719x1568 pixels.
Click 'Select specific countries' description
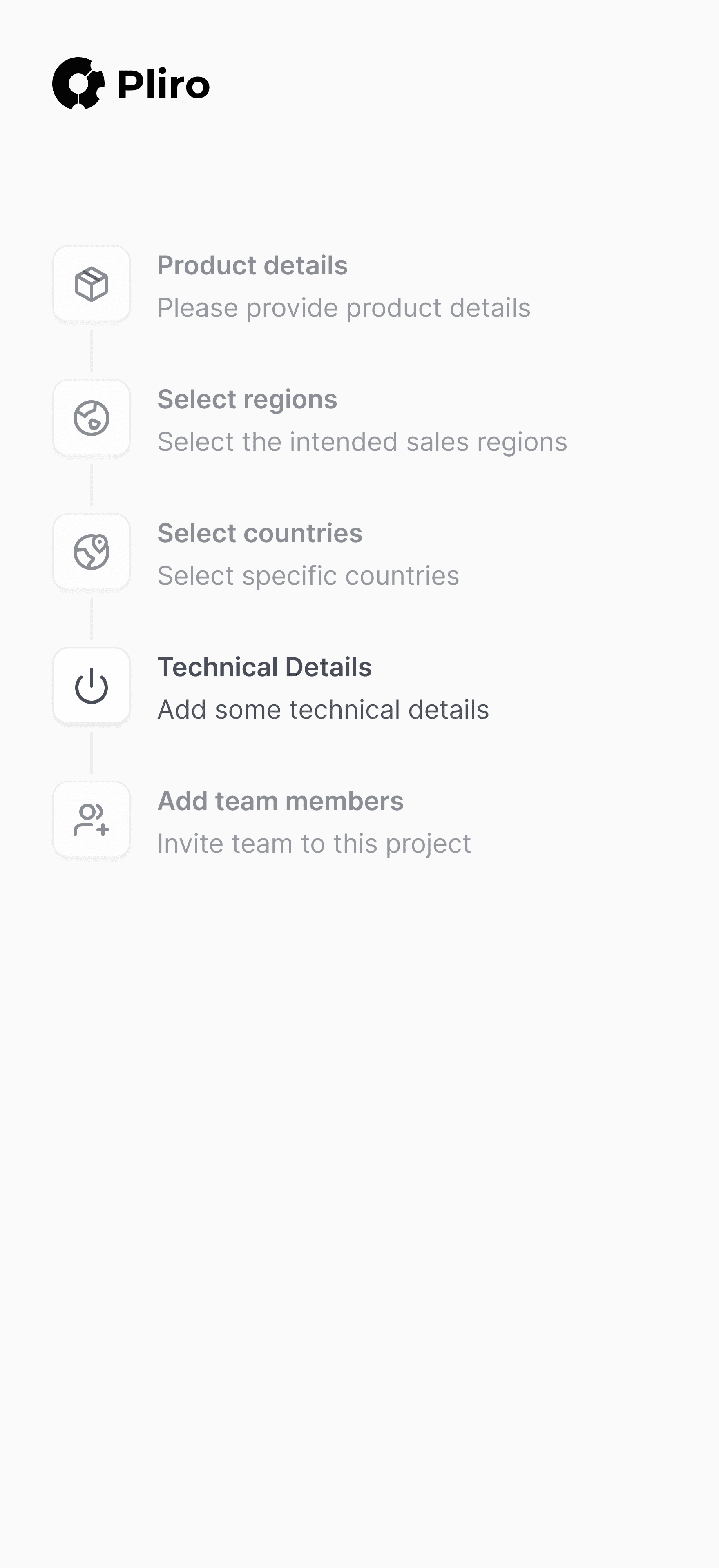[308, 576]
